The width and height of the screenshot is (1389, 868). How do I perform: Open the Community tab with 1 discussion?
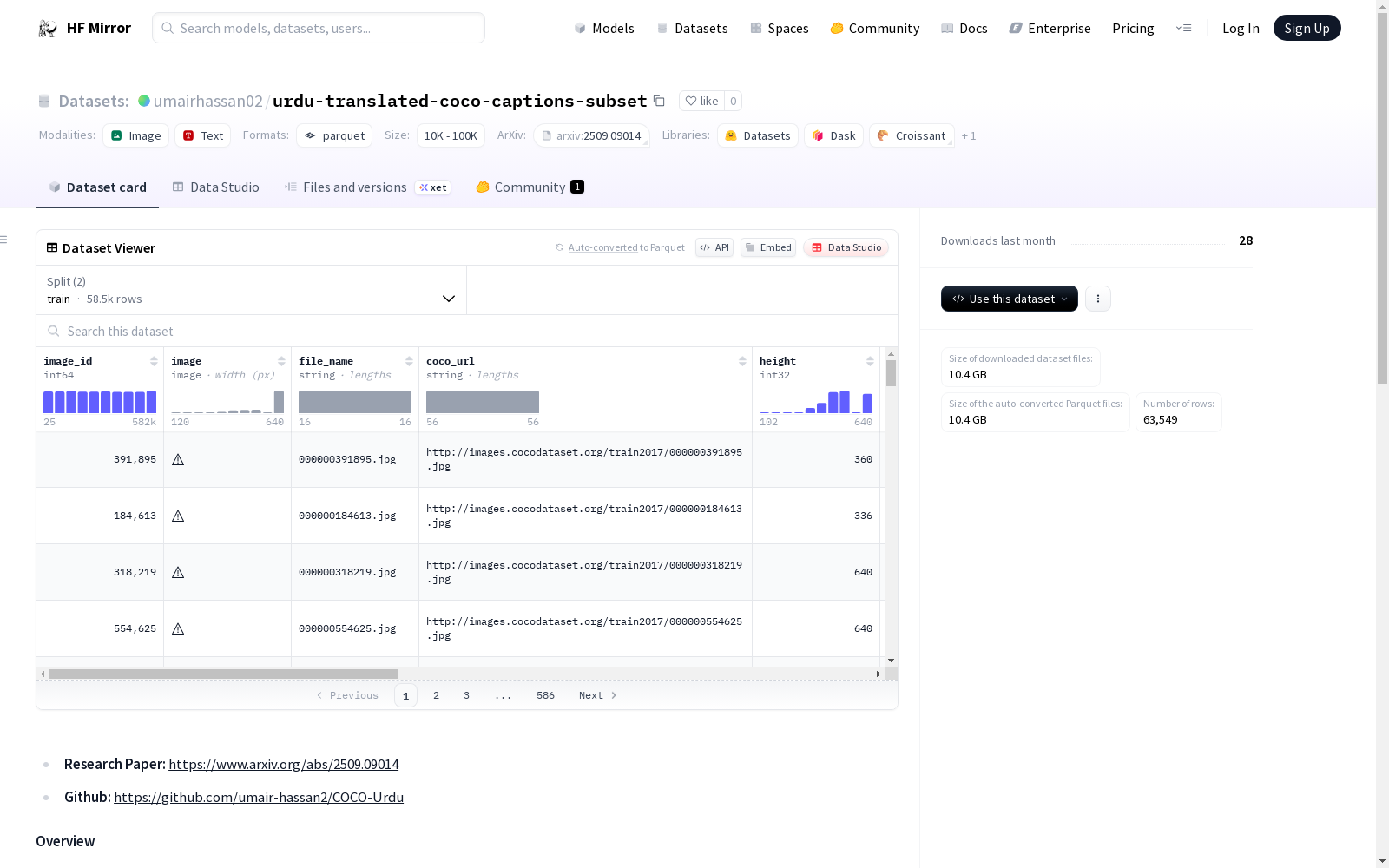coord(530,187)
